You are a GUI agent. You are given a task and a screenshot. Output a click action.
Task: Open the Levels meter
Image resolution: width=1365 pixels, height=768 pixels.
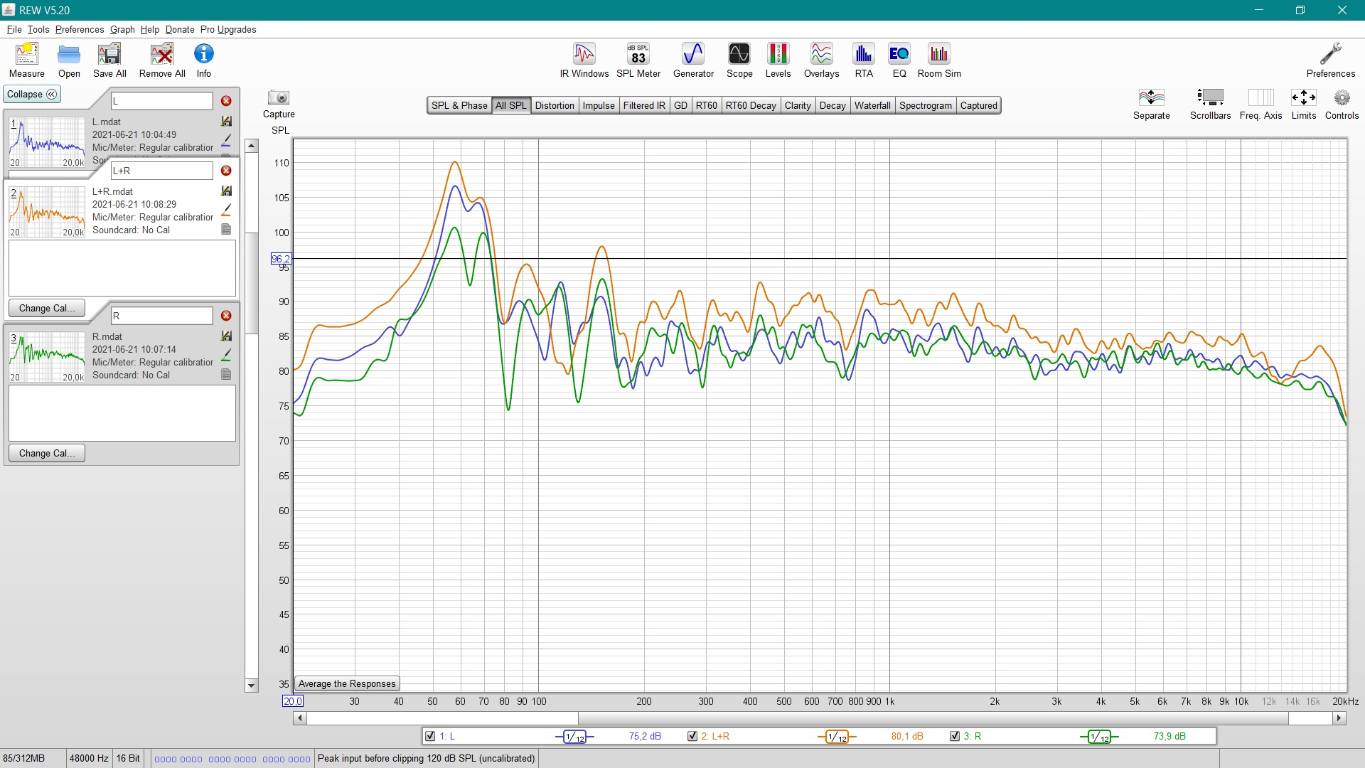tap(778, 60)
